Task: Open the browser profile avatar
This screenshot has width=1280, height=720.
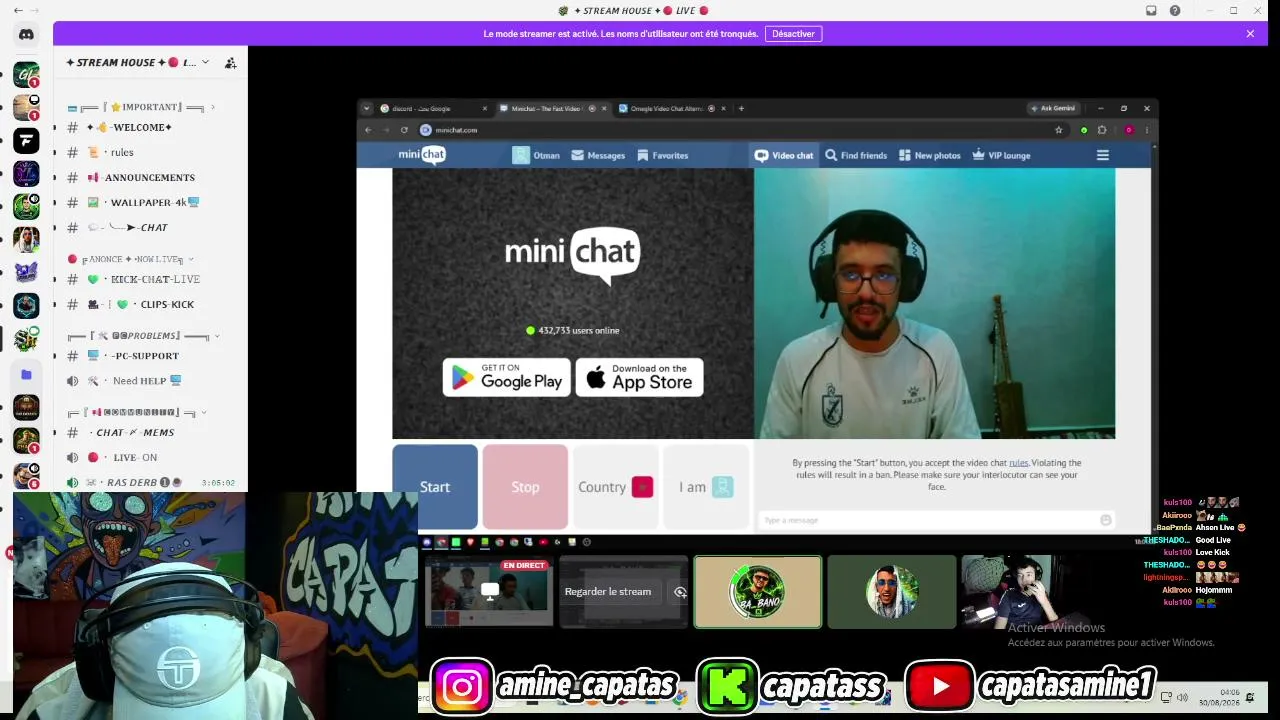Action: click(1129, 130)
